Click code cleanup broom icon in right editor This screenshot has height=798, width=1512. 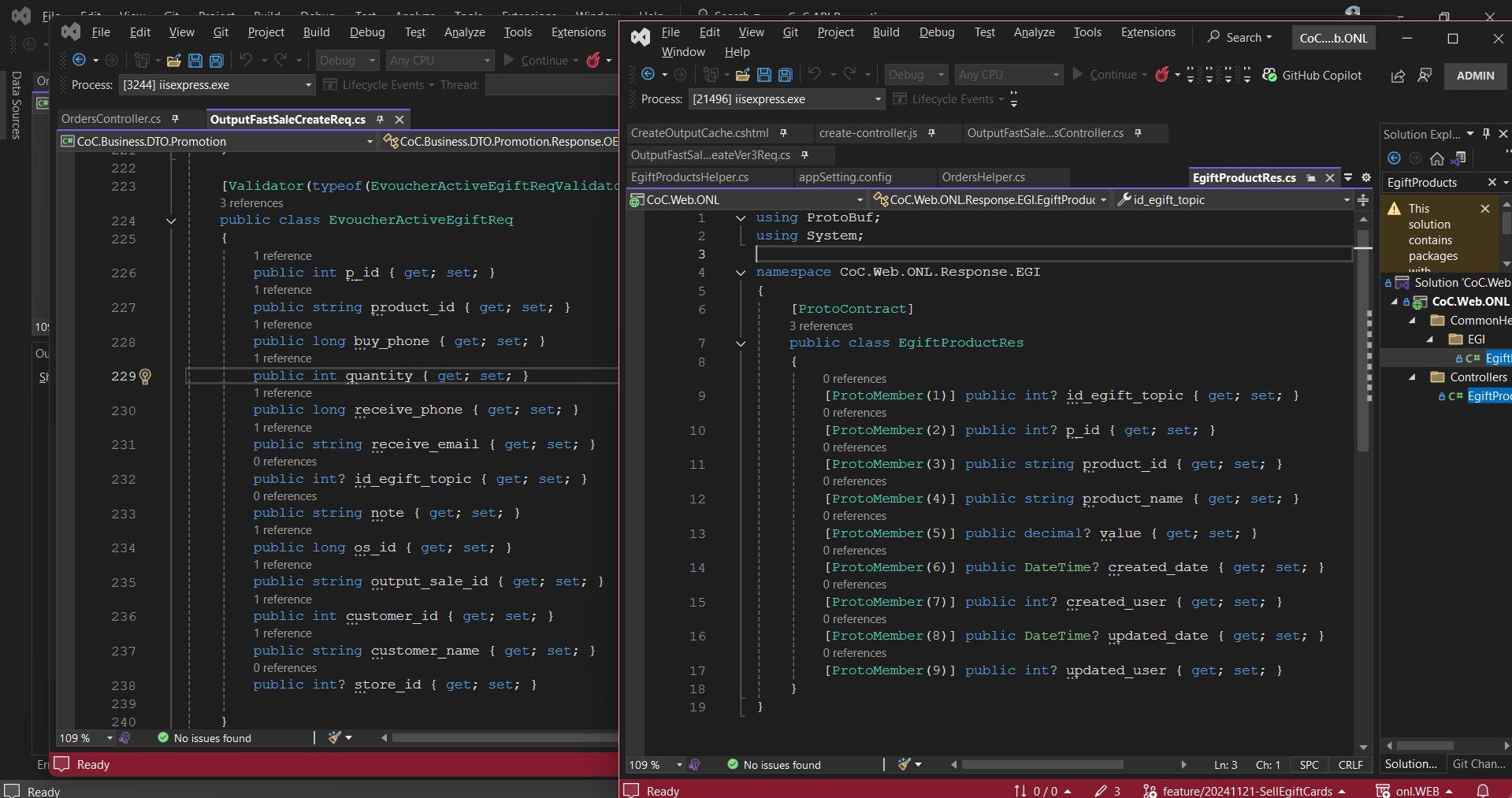pyautogui.click(x=905, y=764)
